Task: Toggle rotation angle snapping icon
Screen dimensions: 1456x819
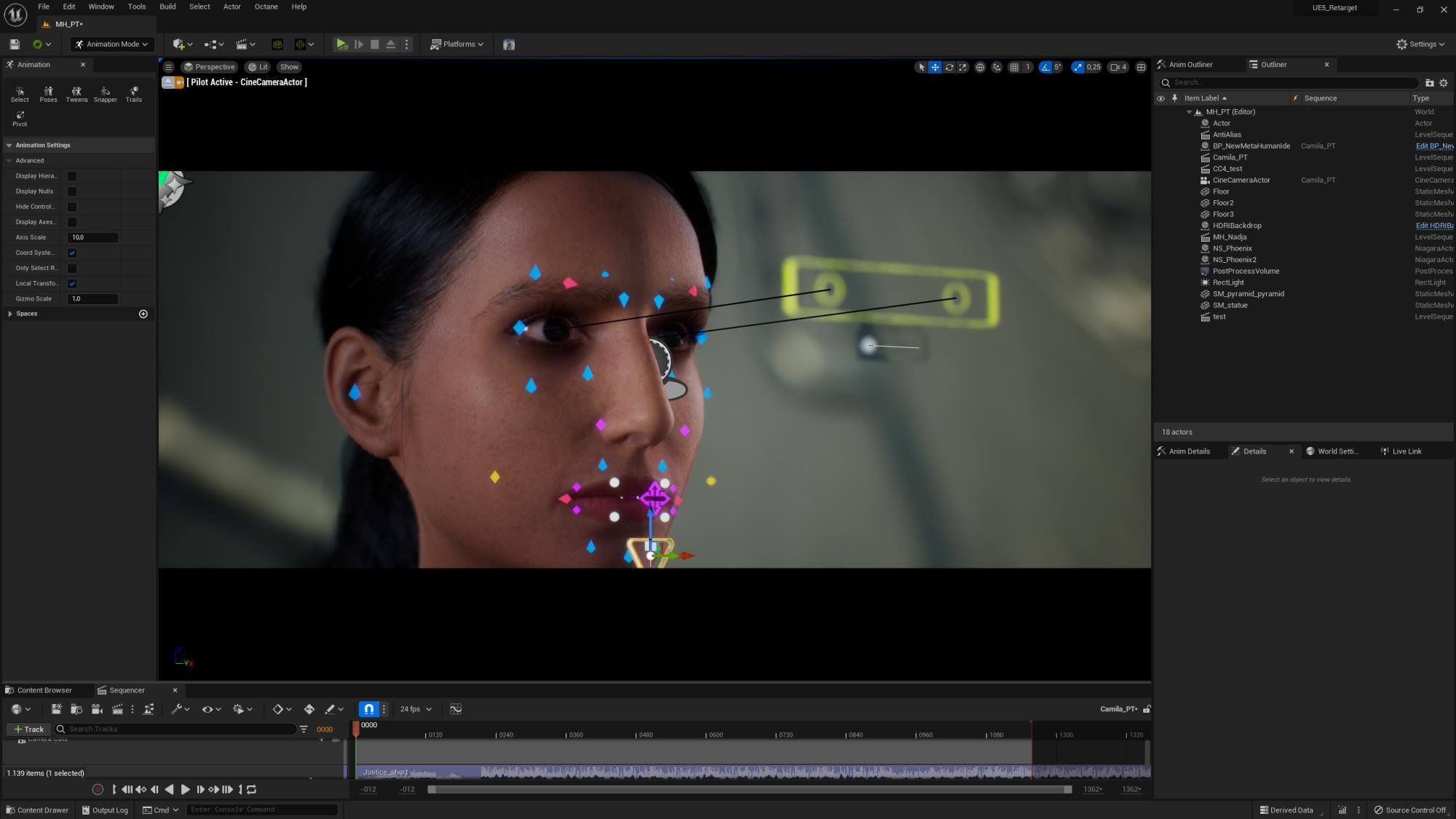Action: pyautogui.click(x=1046, y=67)
